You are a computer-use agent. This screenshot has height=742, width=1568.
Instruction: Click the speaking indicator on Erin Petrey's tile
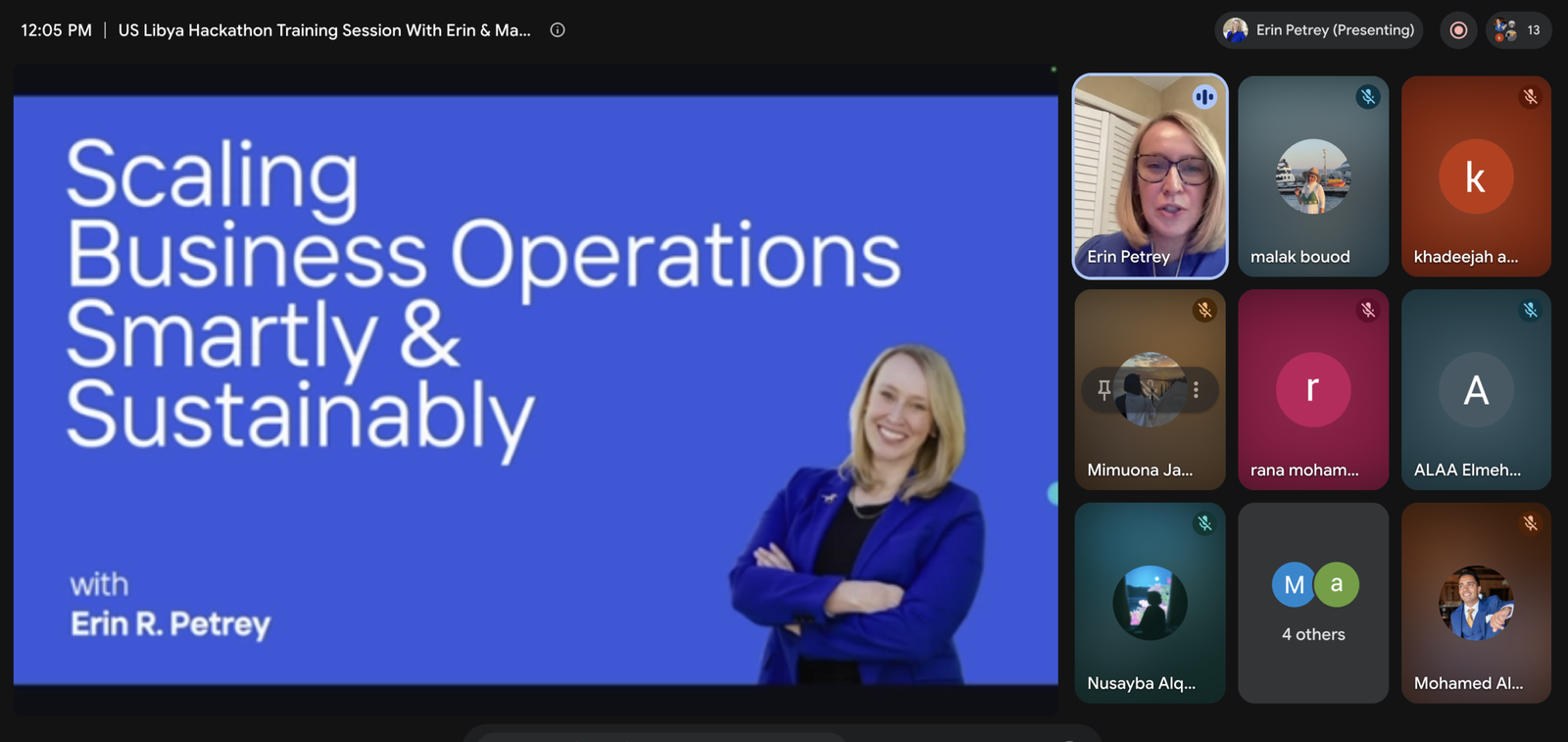click(x=1204, y=97)
